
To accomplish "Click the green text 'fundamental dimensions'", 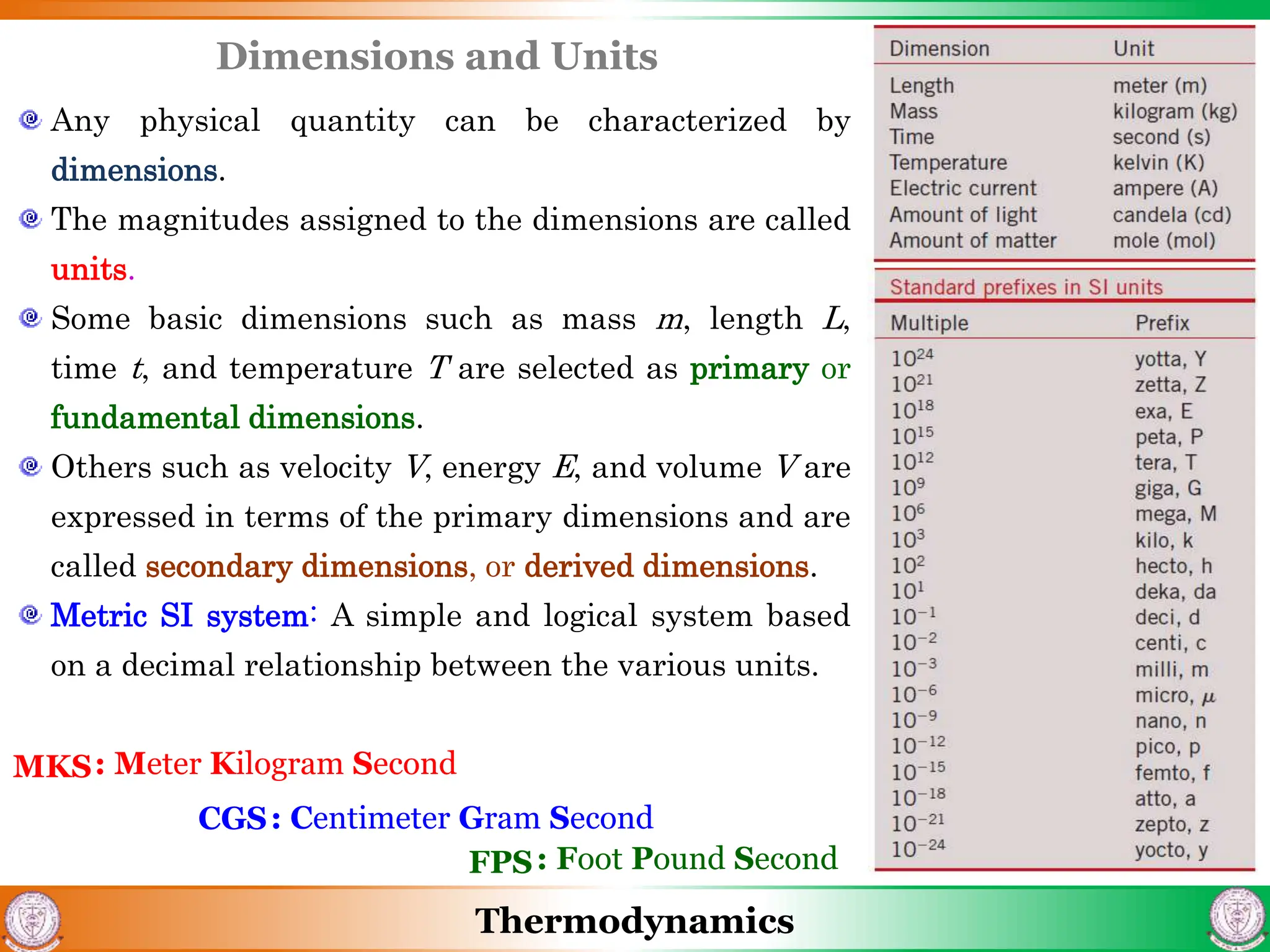I will pos(233,417).
